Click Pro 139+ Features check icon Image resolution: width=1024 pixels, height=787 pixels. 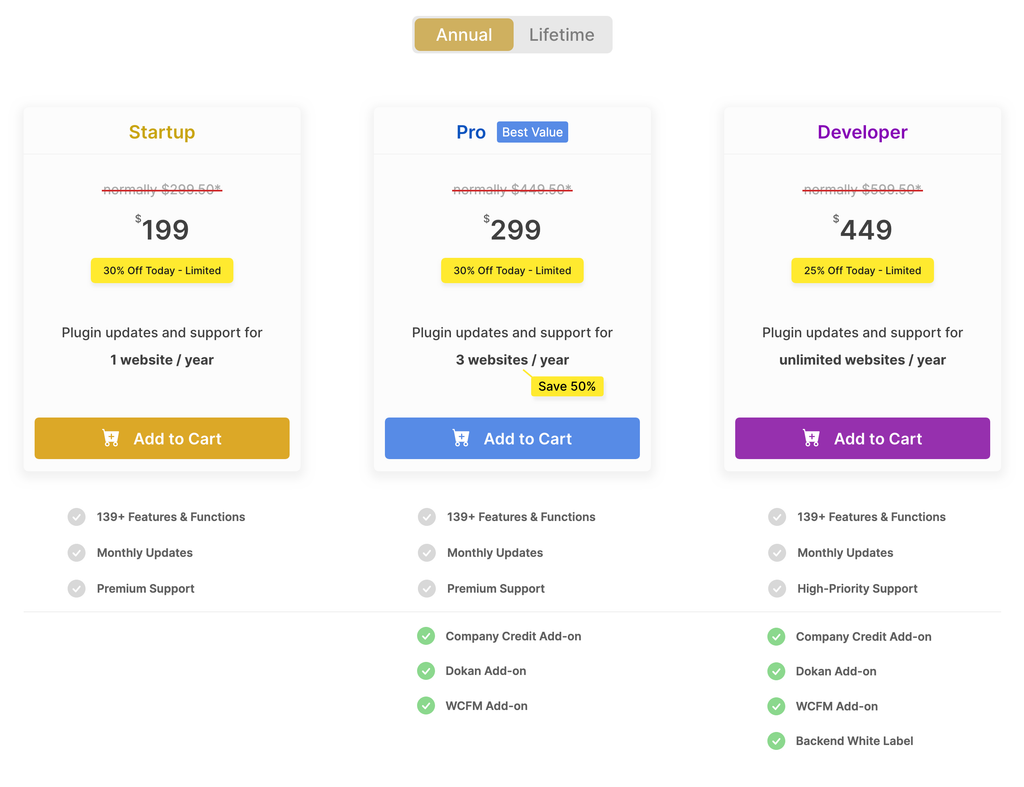tap(426, 517)
